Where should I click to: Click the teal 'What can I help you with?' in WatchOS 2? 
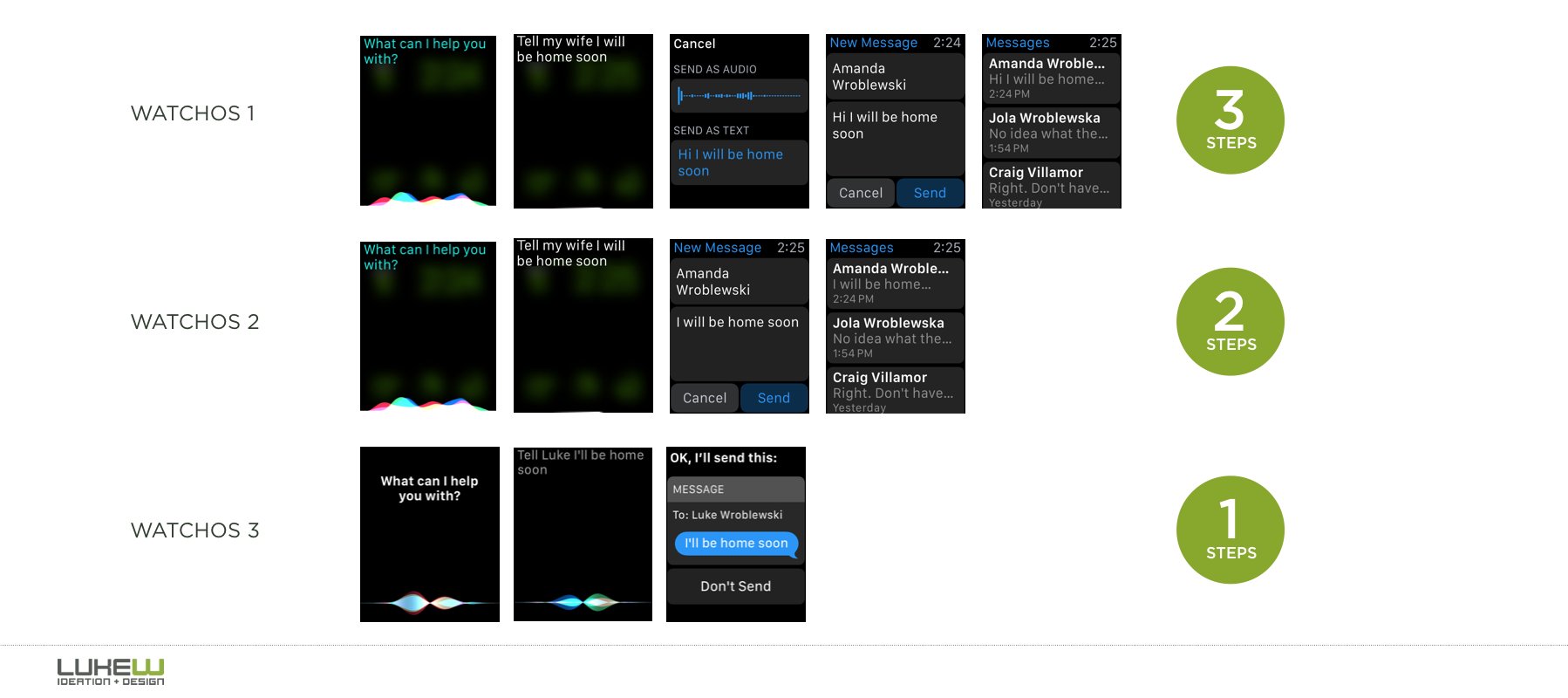pos(425,257)
